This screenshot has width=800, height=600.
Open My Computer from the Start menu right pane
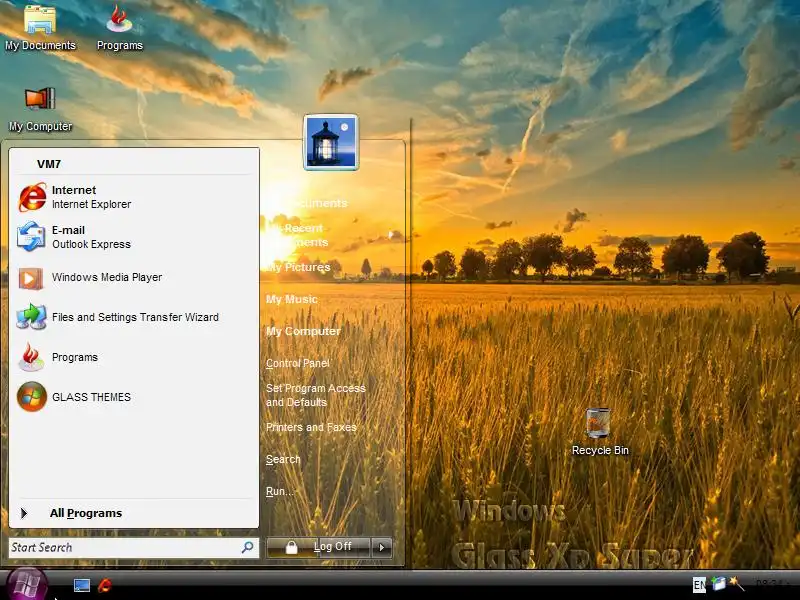tap(304, 332)
